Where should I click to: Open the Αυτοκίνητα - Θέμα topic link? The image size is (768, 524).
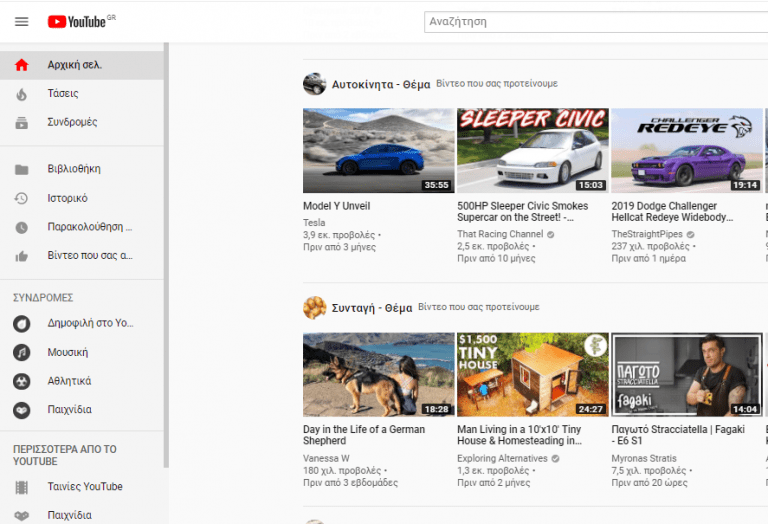click(380, 85)
